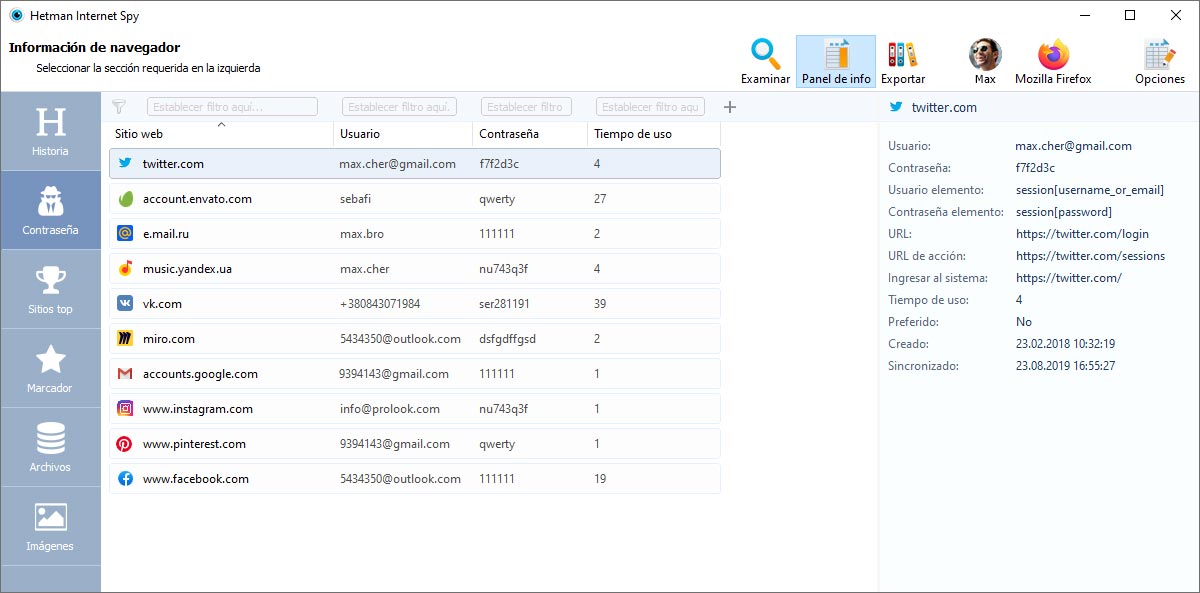Select the www.instagram.com entry
This screenshot has width=1200, height=593.
[x=415, y=409]
